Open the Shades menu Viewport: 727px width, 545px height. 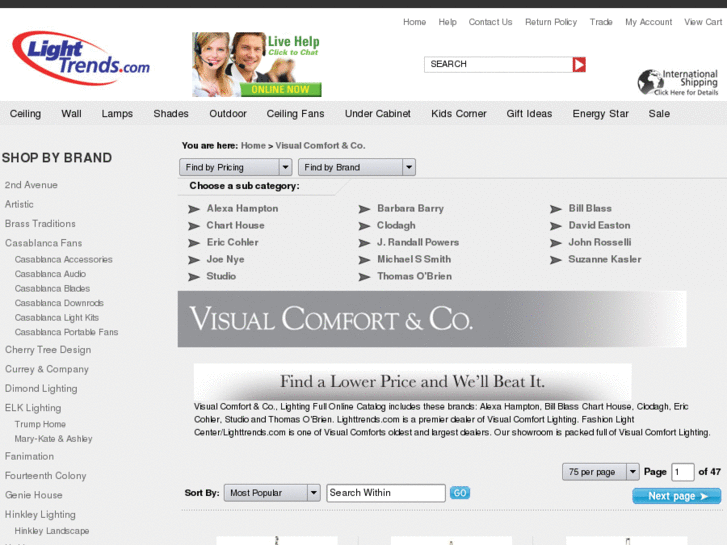click(171, 114)
